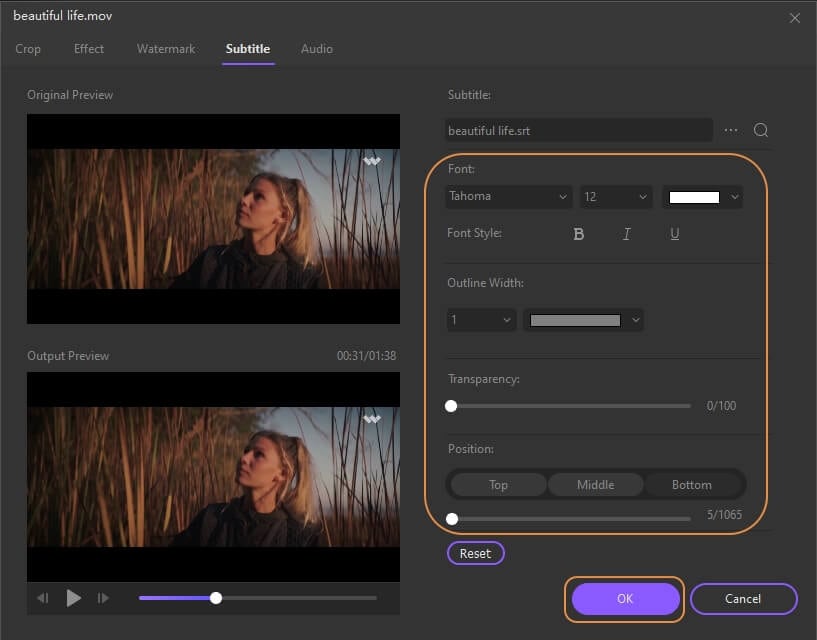The height and width of the screenshot is (640, 817).
Task: Set subtitle position to Bottom
Action: 692,485
